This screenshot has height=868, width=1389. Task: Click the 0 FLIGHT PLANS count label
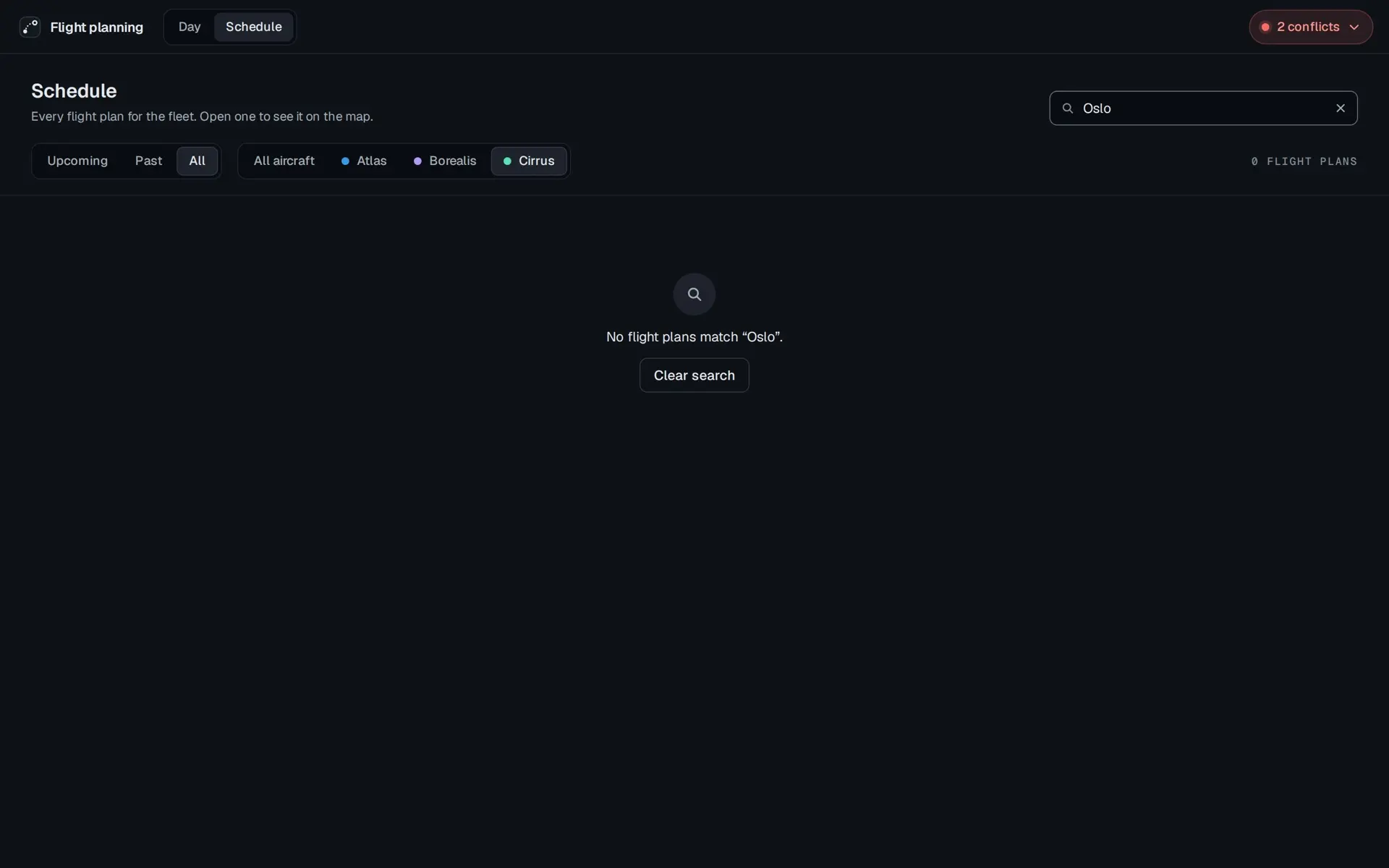(x=1304, y=161)
